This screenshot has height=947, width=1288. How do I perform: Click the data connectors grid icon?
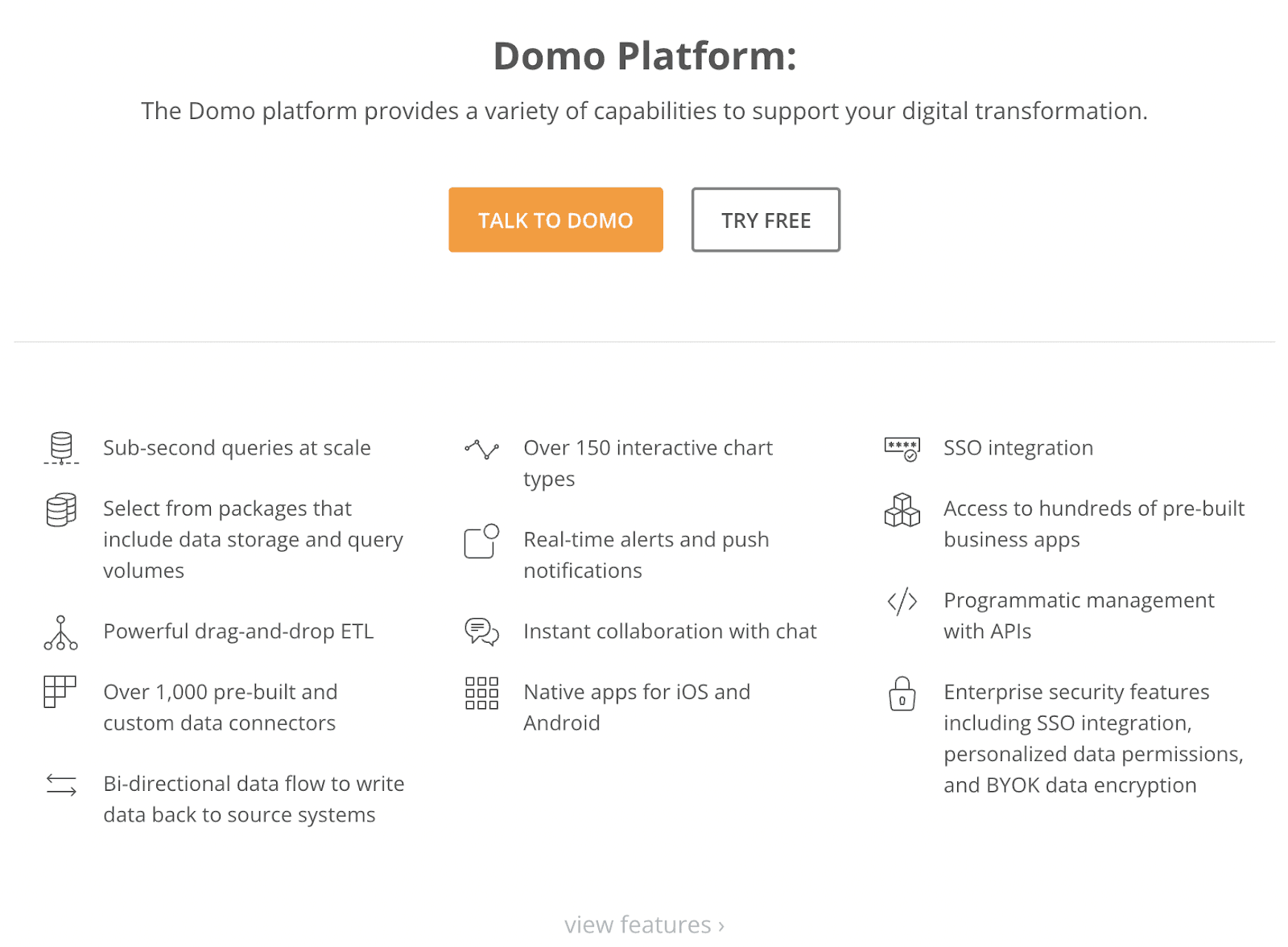click(60, 692)
